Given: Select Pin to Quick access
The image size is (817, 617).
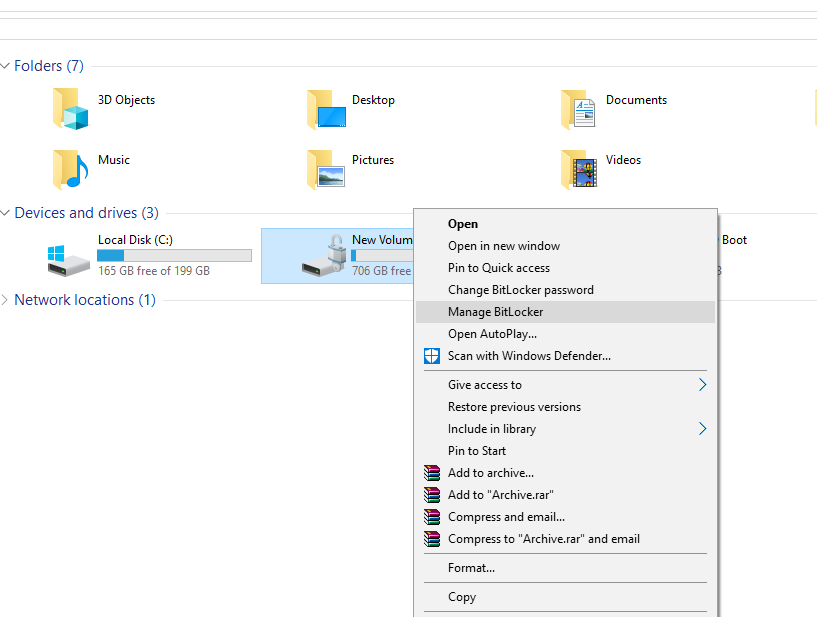Looking at the screenshot, I should tap(565, 268).
